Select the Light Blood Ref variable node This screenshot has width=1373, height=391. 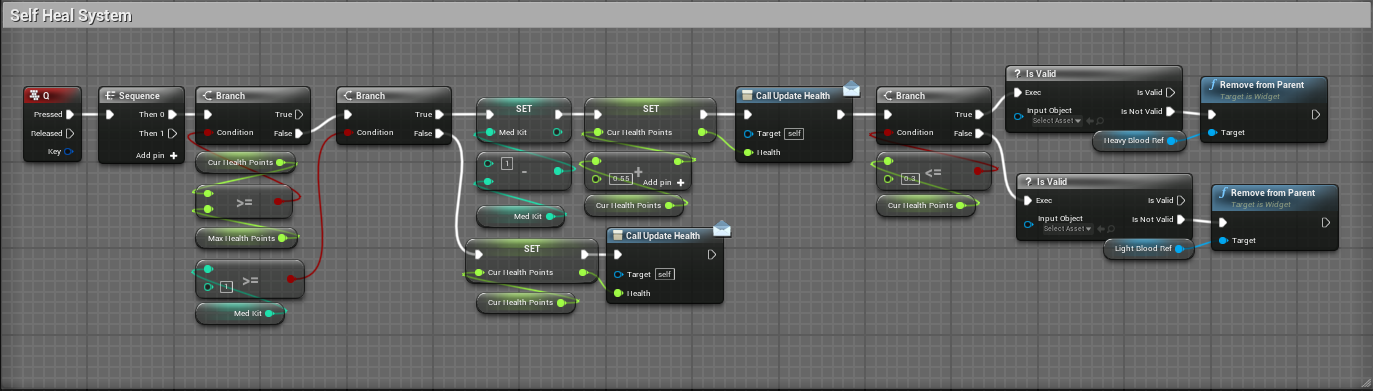click(1149, 248)
